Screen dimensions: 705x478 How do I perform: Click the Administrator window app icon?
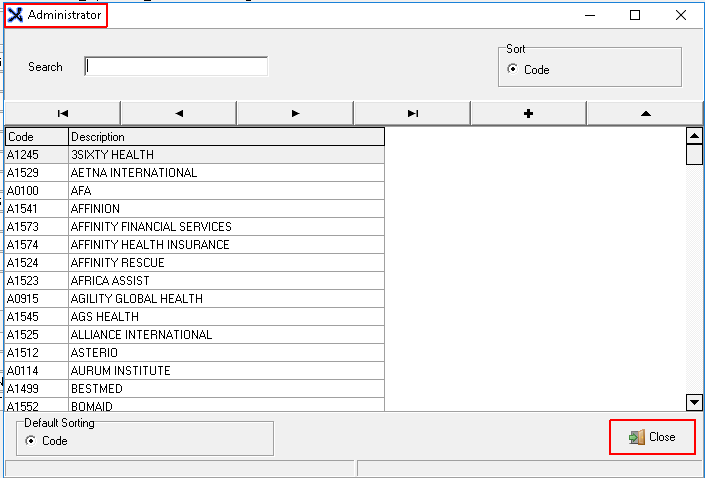[15, 15]
